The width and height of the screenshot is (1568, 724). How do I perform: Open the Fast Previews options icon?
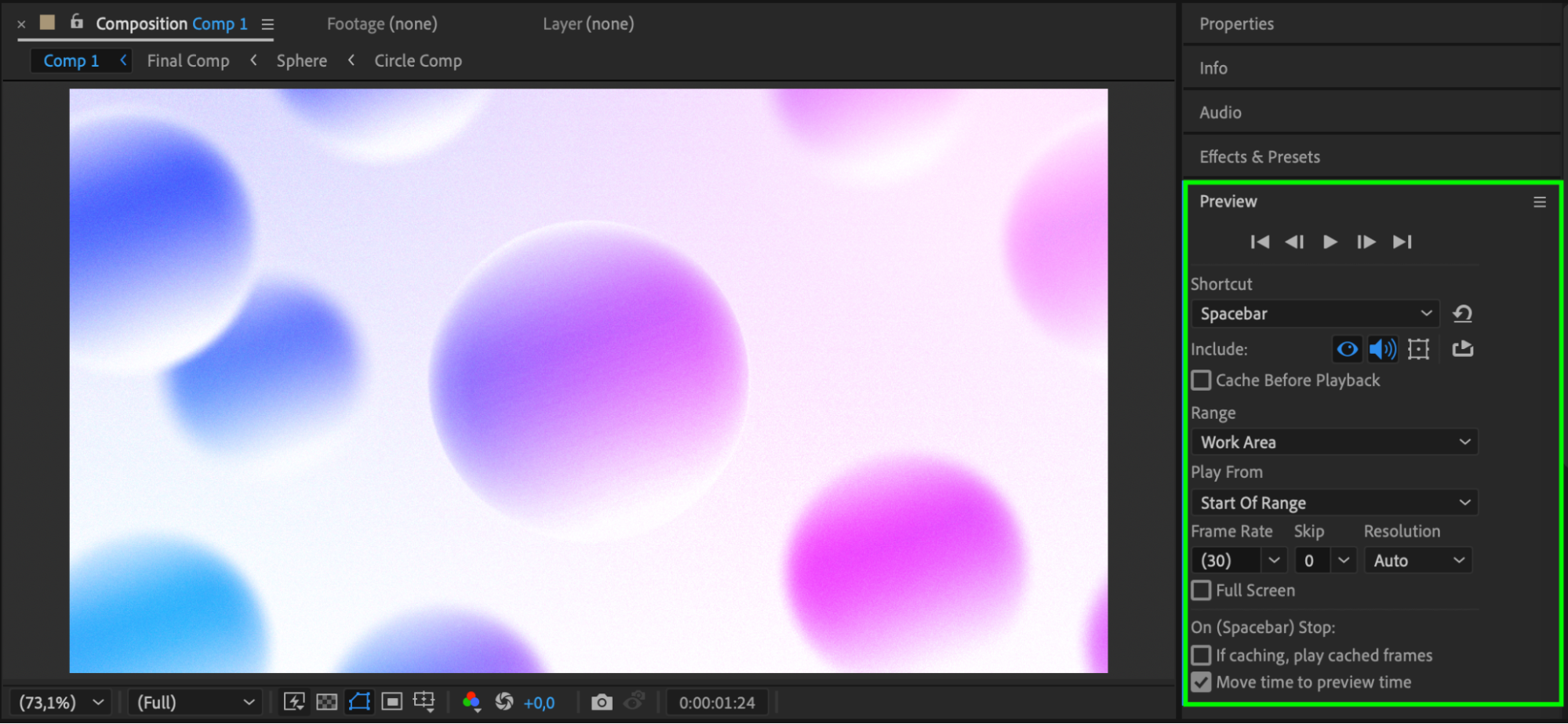click(294, 701)
